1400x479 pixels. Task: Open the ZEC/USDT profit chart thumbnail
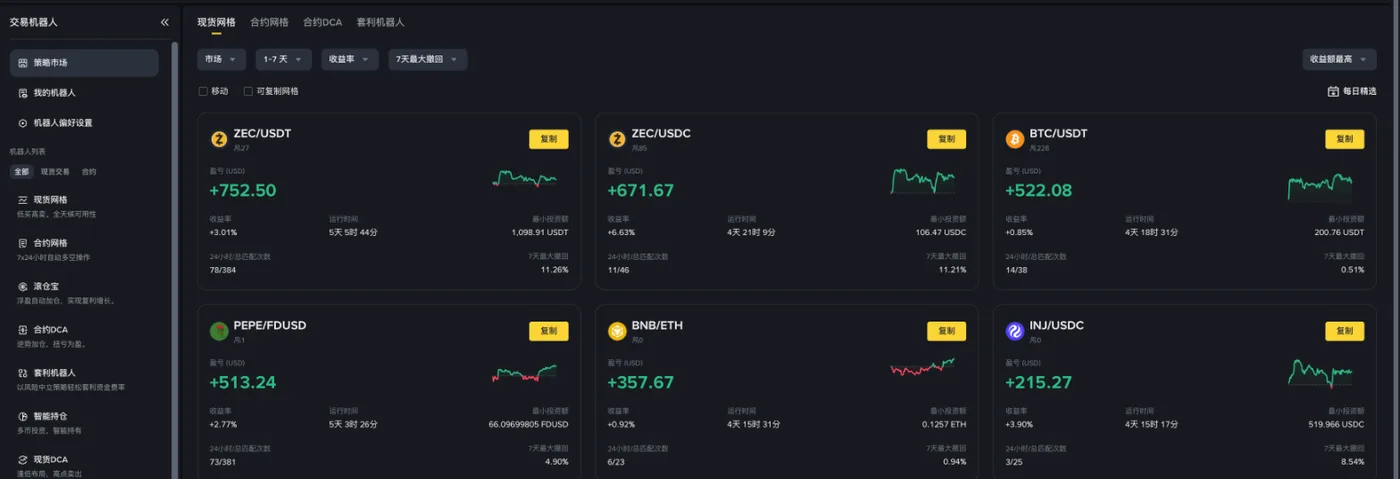pyautogui.click(x=525, y=179)
